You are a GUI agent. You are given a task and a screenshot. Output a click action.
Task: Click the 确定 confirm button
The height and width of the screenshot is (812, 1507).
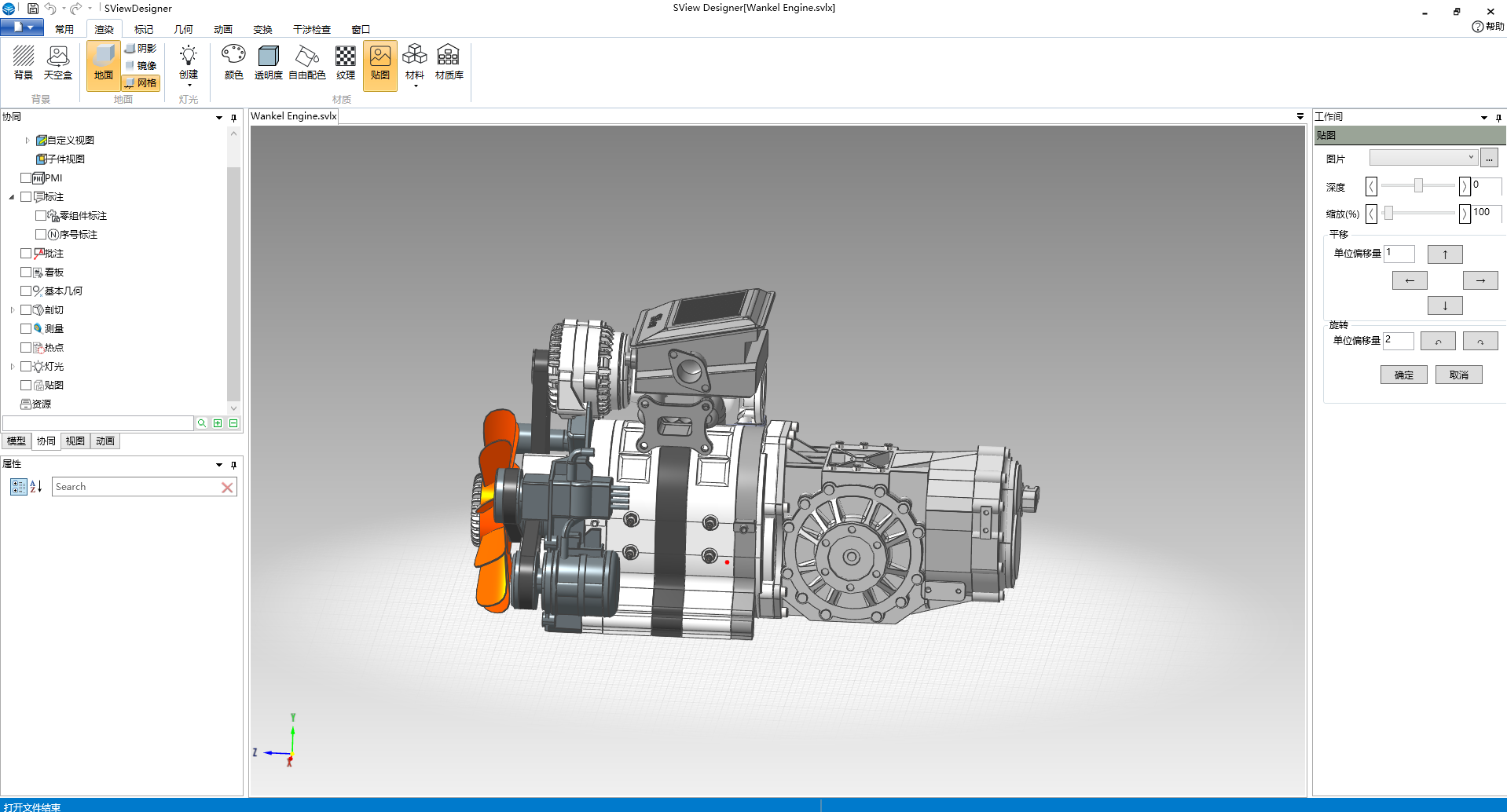click(x=1403, y=375)
